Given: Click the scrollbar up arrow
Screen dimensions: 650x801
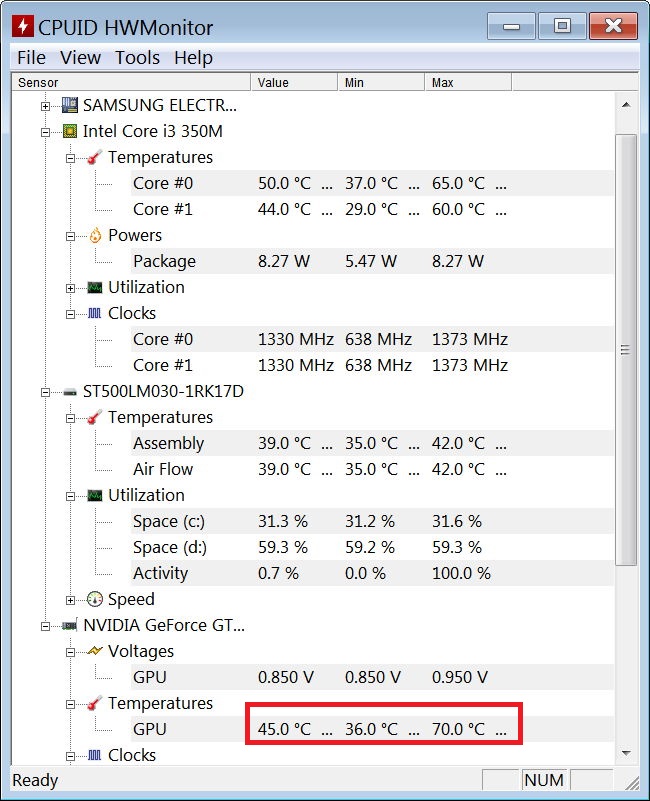Looking at the screenshot, I should pyautogui.click(x=626, y=105).
